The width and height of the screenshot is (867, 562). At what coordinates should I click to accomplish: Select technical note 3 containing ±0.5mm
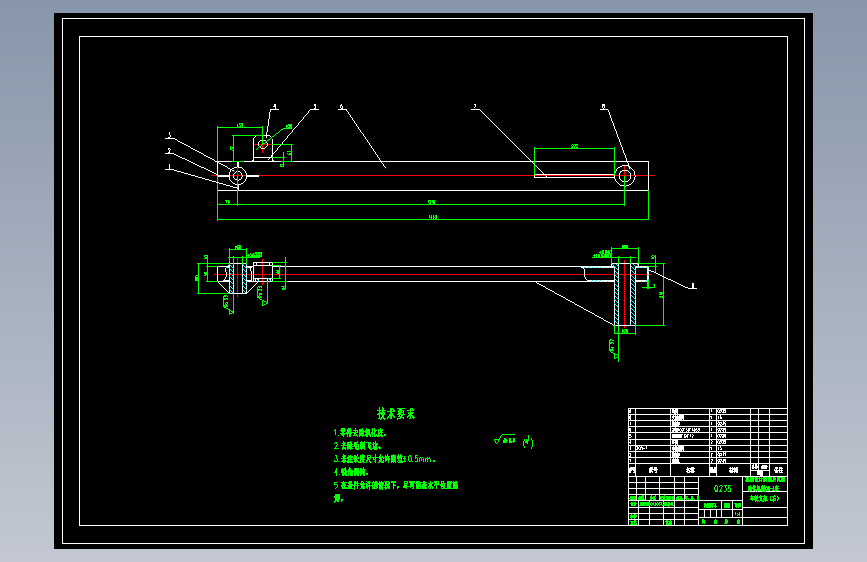tap(384, 459)
